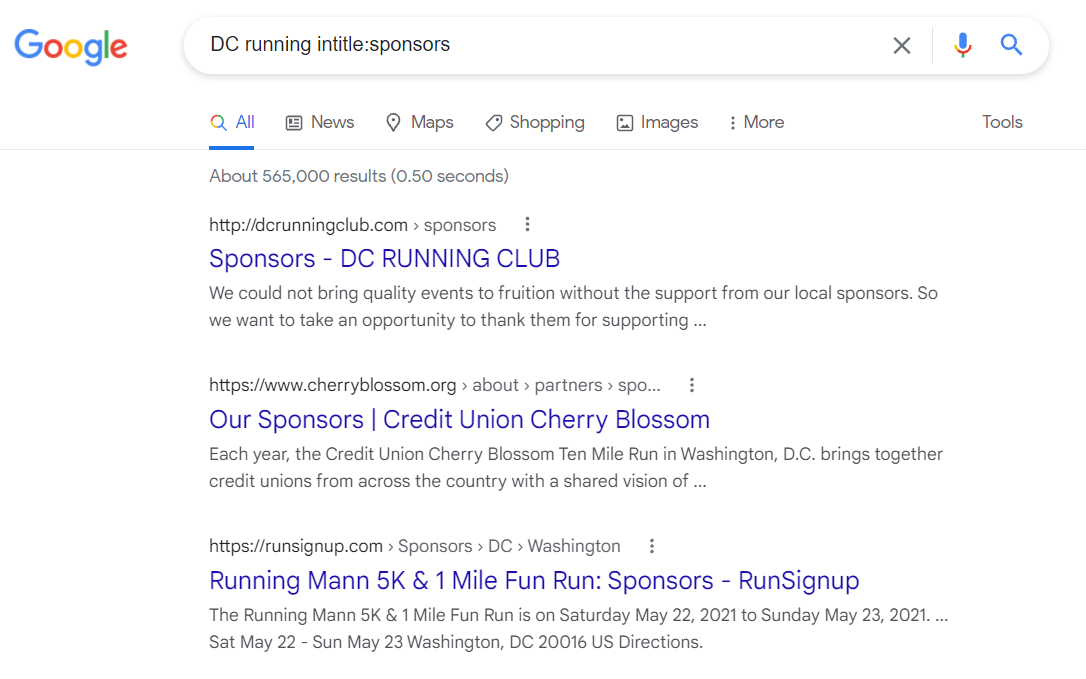
Task: Click the Shopping tag icon
Action: click(x=492, y=122)
